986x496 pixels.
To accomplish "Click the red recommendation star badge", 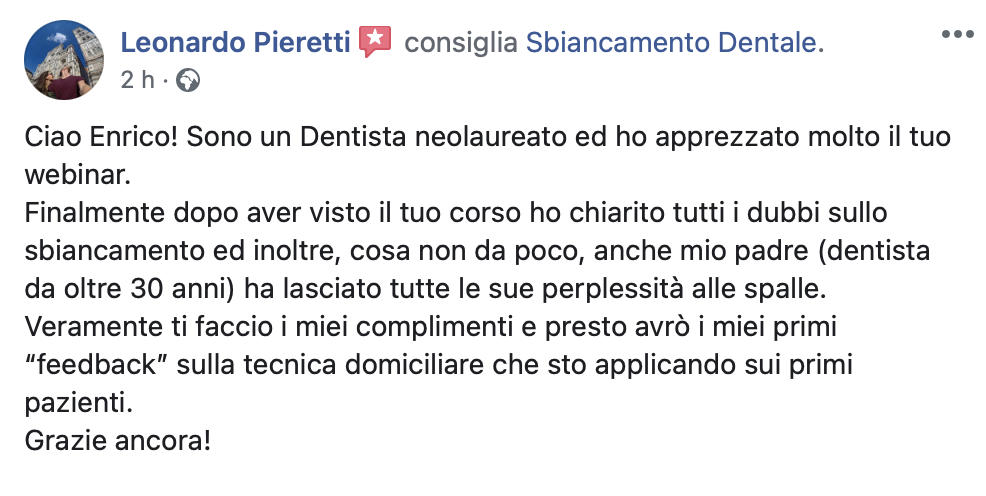I will 375,42.
